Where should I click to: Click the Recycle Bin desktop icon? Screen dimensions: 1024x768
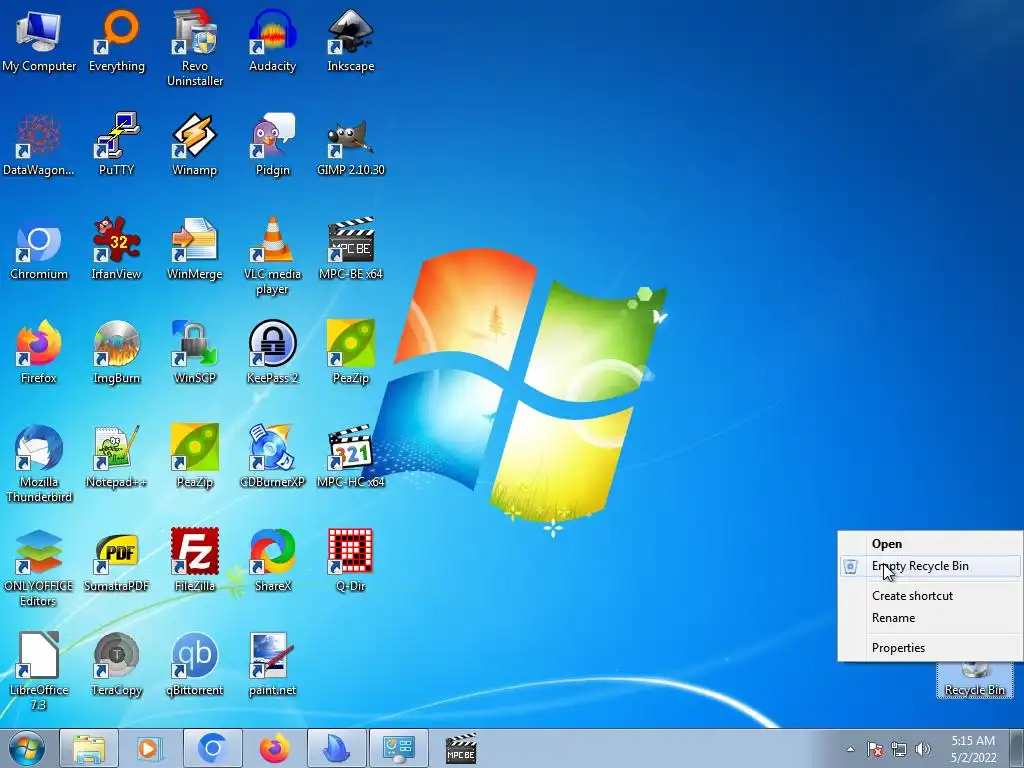974,680
